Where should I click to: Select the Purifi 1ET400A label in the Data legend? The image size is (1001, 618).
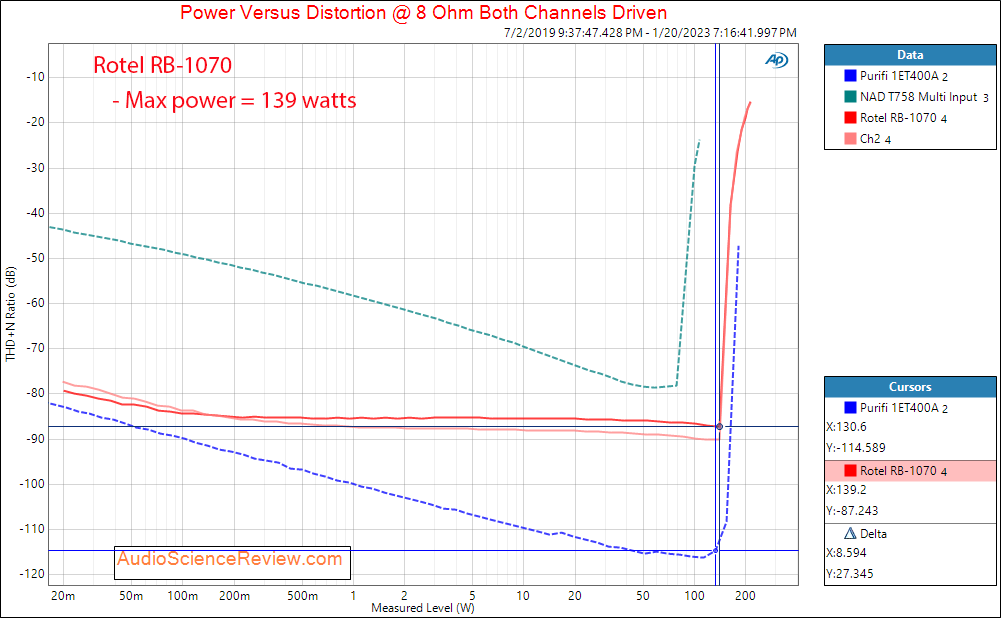(x=903, y=76)
